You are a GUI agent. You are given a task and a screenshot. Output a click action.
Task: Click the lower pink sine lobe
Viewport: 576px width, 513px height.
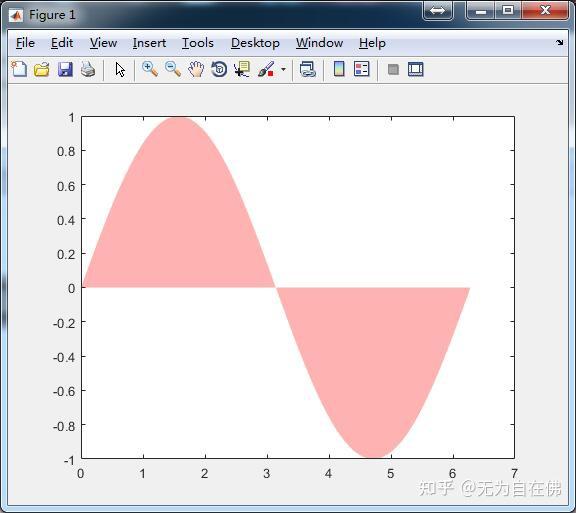coord(373,360)
